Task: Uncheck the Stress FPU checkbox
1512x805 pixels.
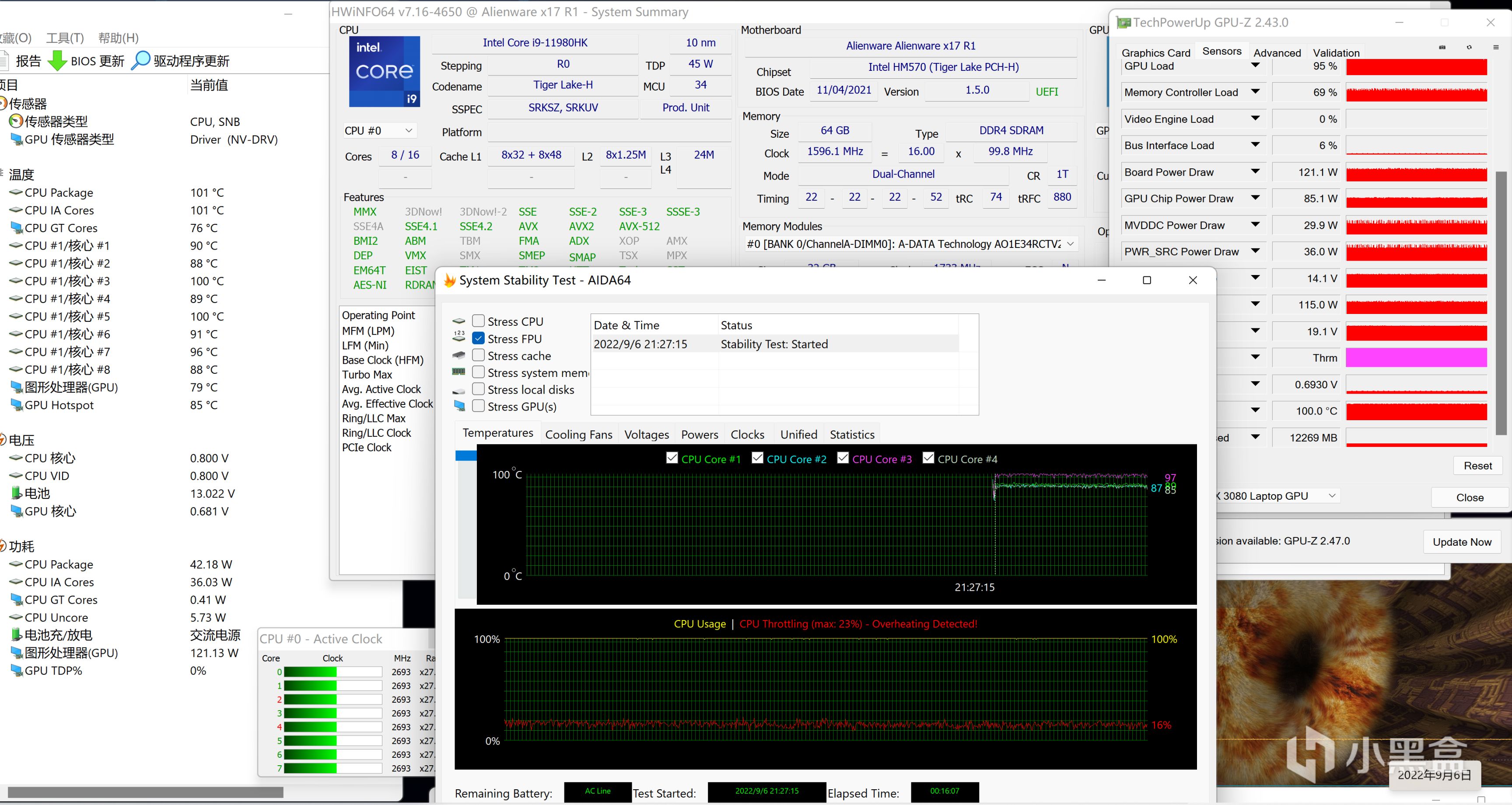Action: coord(478,338)
